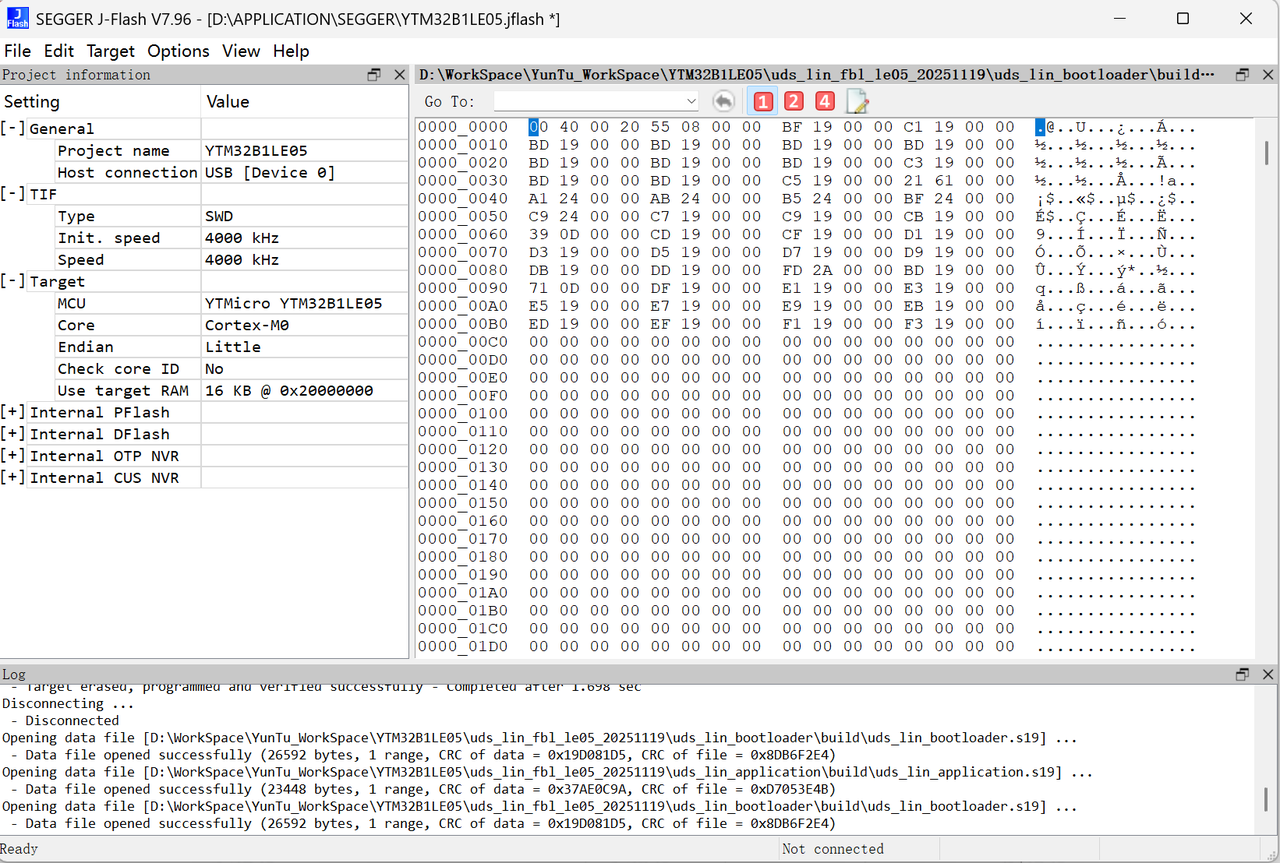This screenshot has height=863, width=1280.
Task: Switch to 4-byte display width
Action: pos(824,101)
